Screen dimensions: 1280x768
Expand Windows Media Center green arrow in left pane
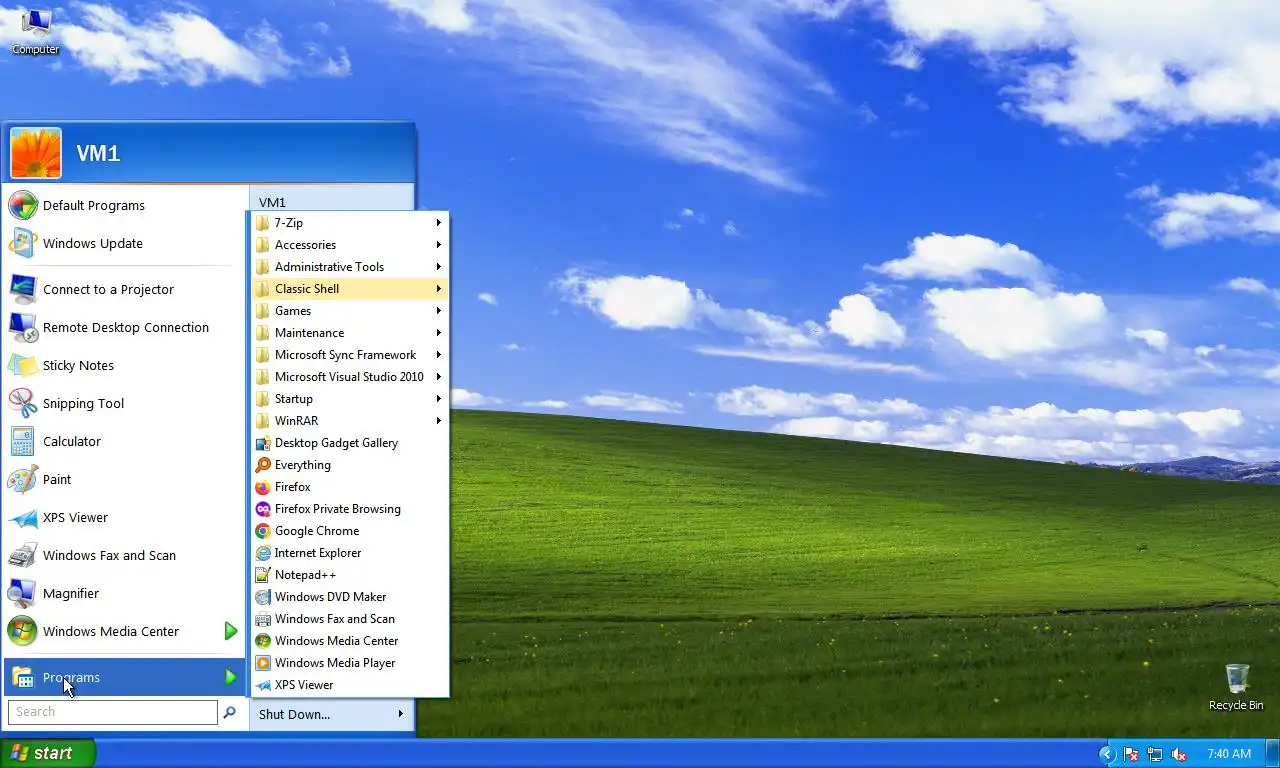231,631
